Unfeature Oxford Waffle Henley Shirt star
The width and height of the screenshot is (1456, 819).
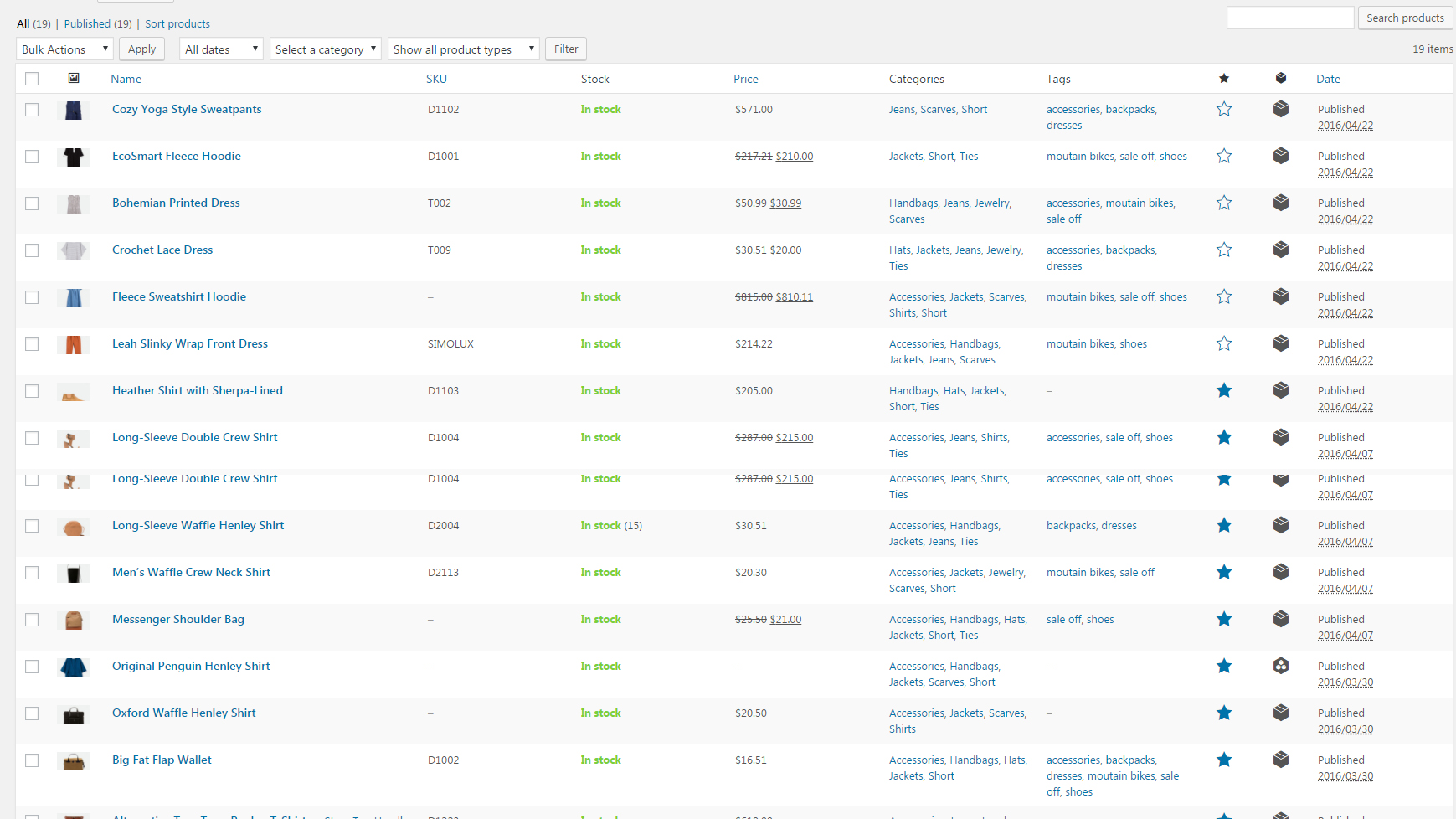1224,713
